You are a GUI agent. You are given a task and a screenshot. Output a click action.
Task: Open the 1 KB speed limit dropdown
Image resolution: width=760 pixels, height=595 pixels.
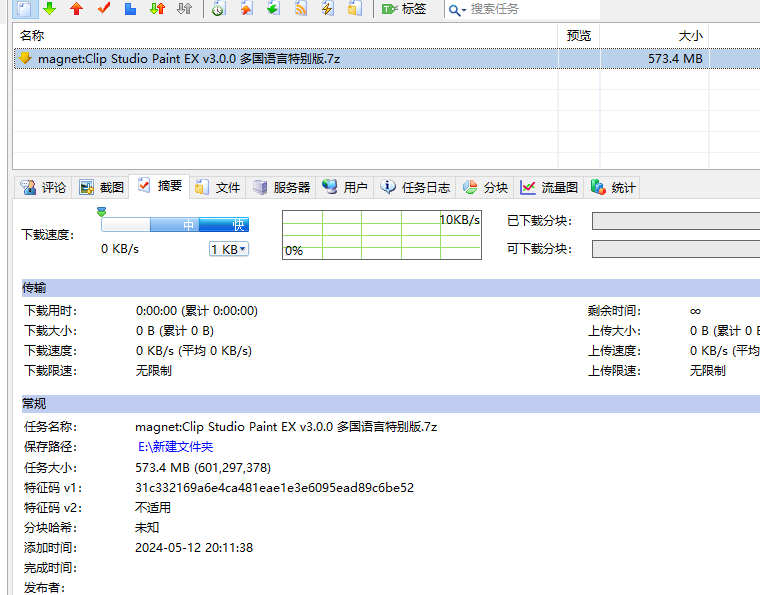point(229,249)
